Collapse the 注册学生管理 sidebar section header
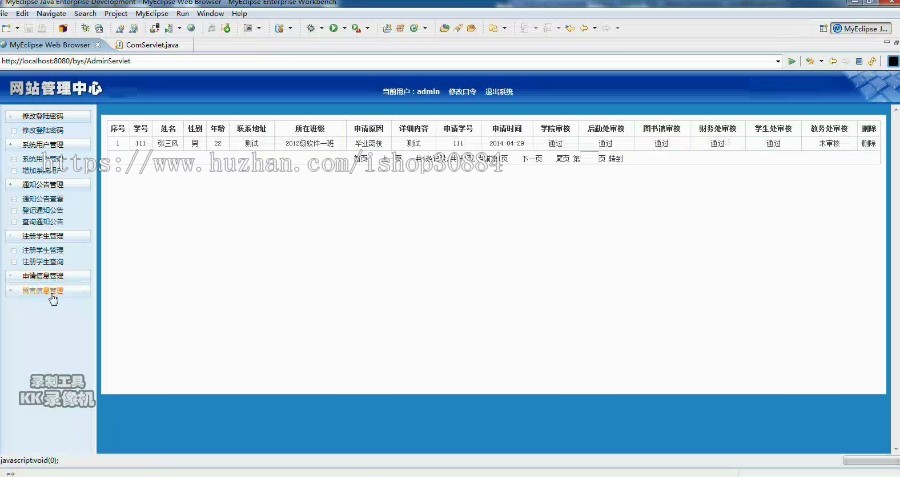 (x=48, y=236)
